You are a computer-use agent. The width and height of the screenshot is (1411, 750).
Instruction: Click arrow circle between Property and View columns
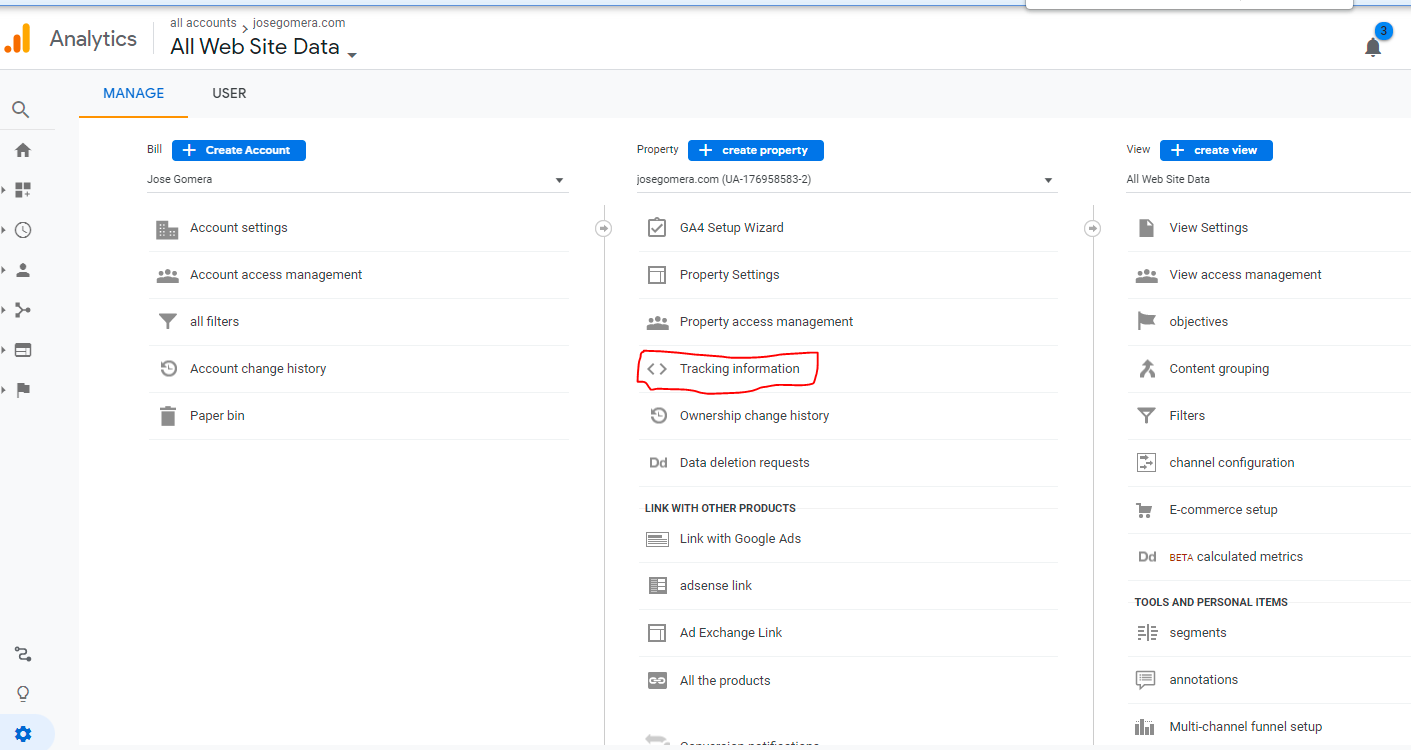(1092, 229)
